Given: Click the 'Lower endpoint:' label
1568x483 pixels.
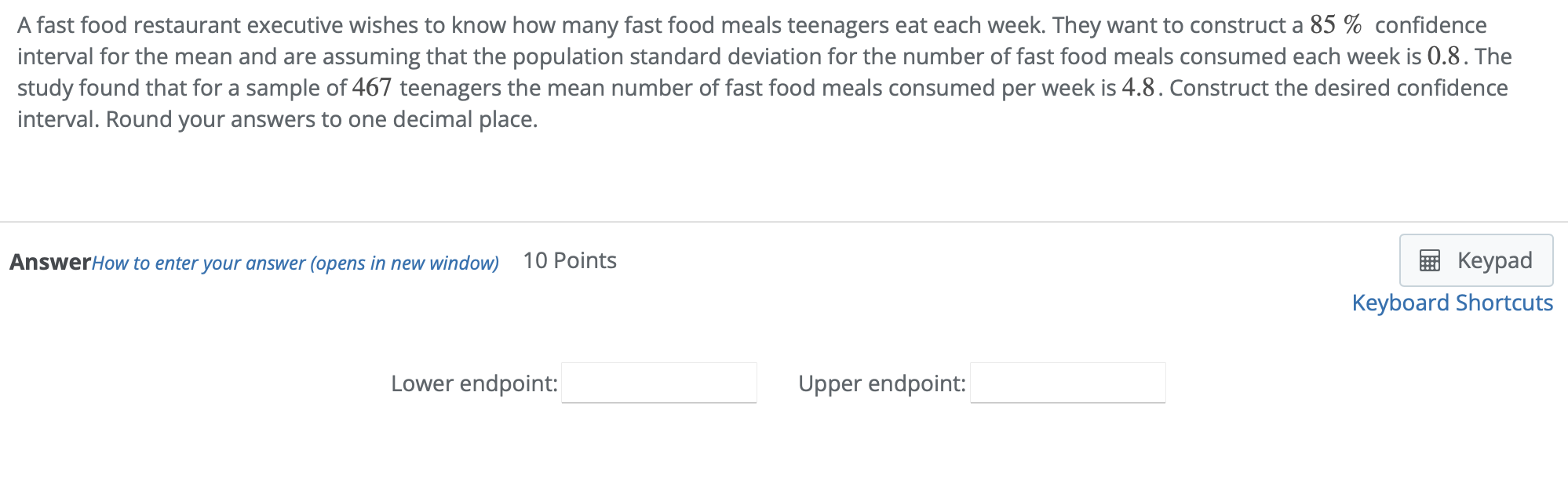Looking at the screenshot, I should pyautogui.click(x=475, y=383).
